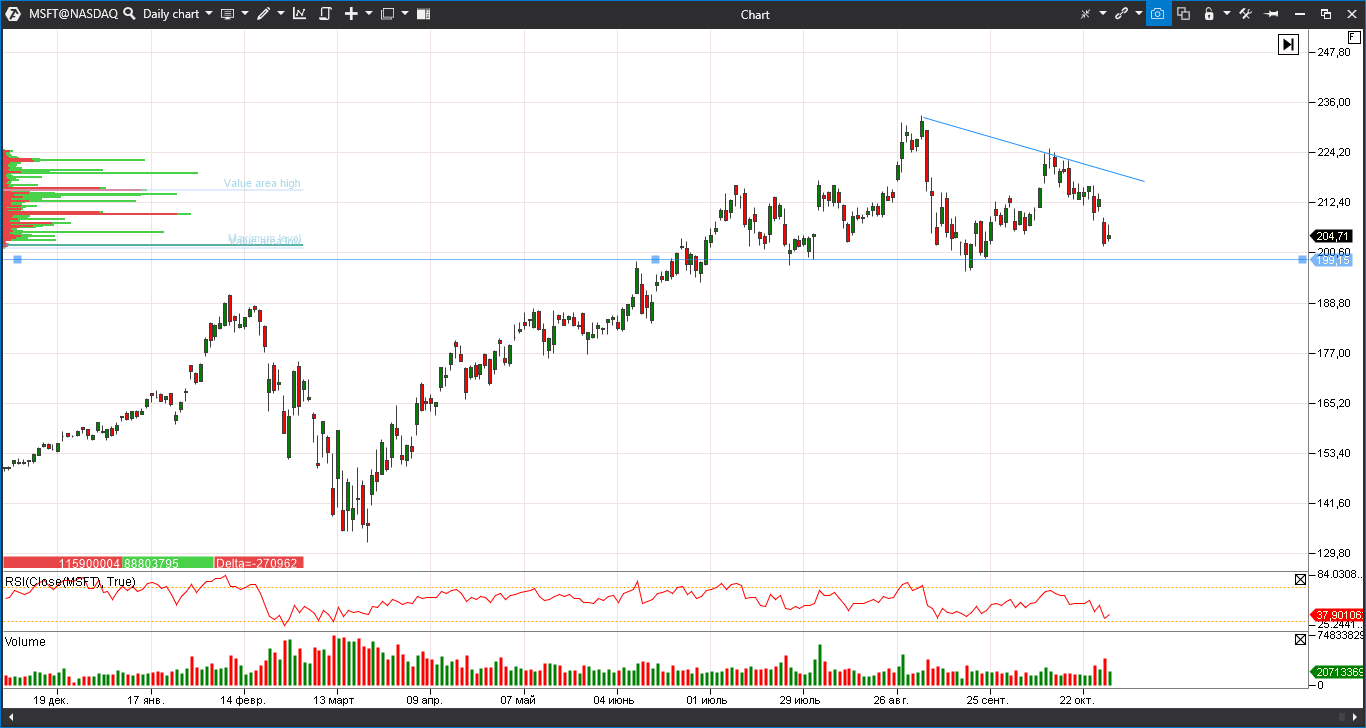
Task: Take a chart screenshot with camera icon
Action: point(1157,14)
